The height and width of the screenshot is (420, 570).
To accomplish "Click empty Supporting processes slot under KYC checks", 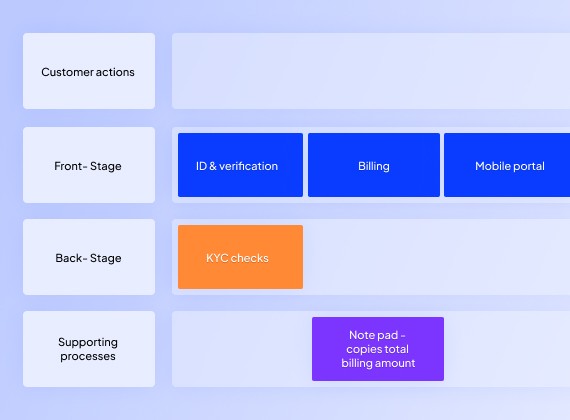I will click(240, 349).
